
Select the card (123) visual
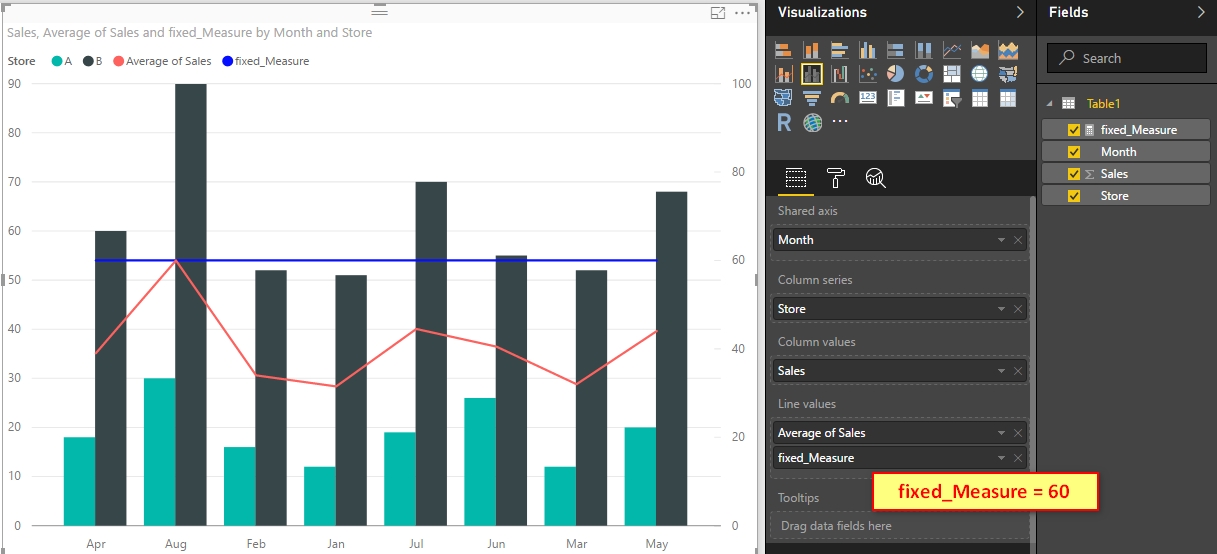coord(867,98)
